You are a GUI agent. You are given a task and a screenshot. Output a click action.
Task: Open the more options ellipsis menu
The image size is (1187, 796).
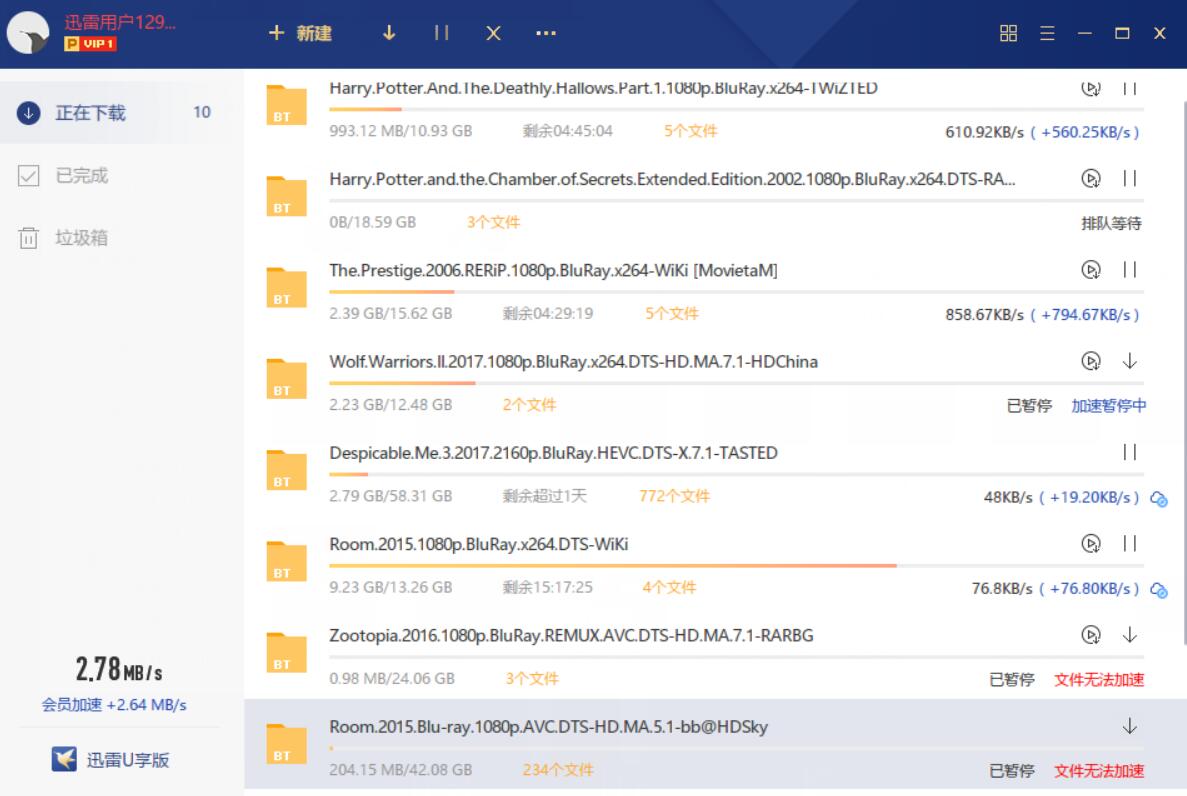tap(545, 33)
